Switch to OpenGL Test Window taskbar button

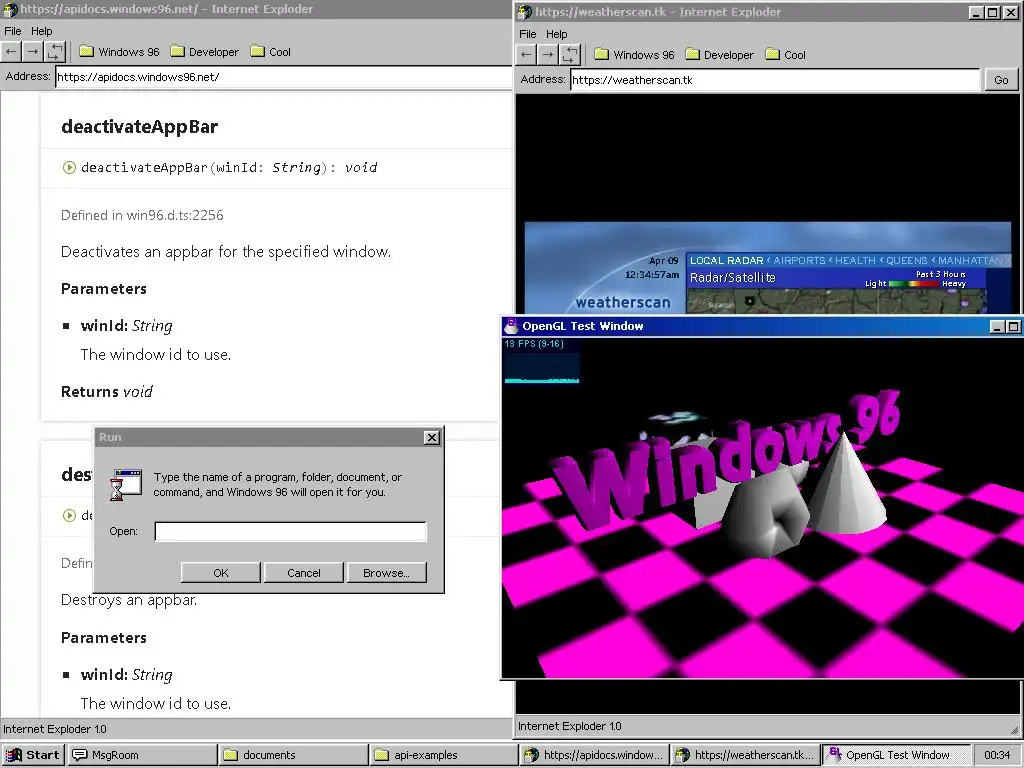895,755
